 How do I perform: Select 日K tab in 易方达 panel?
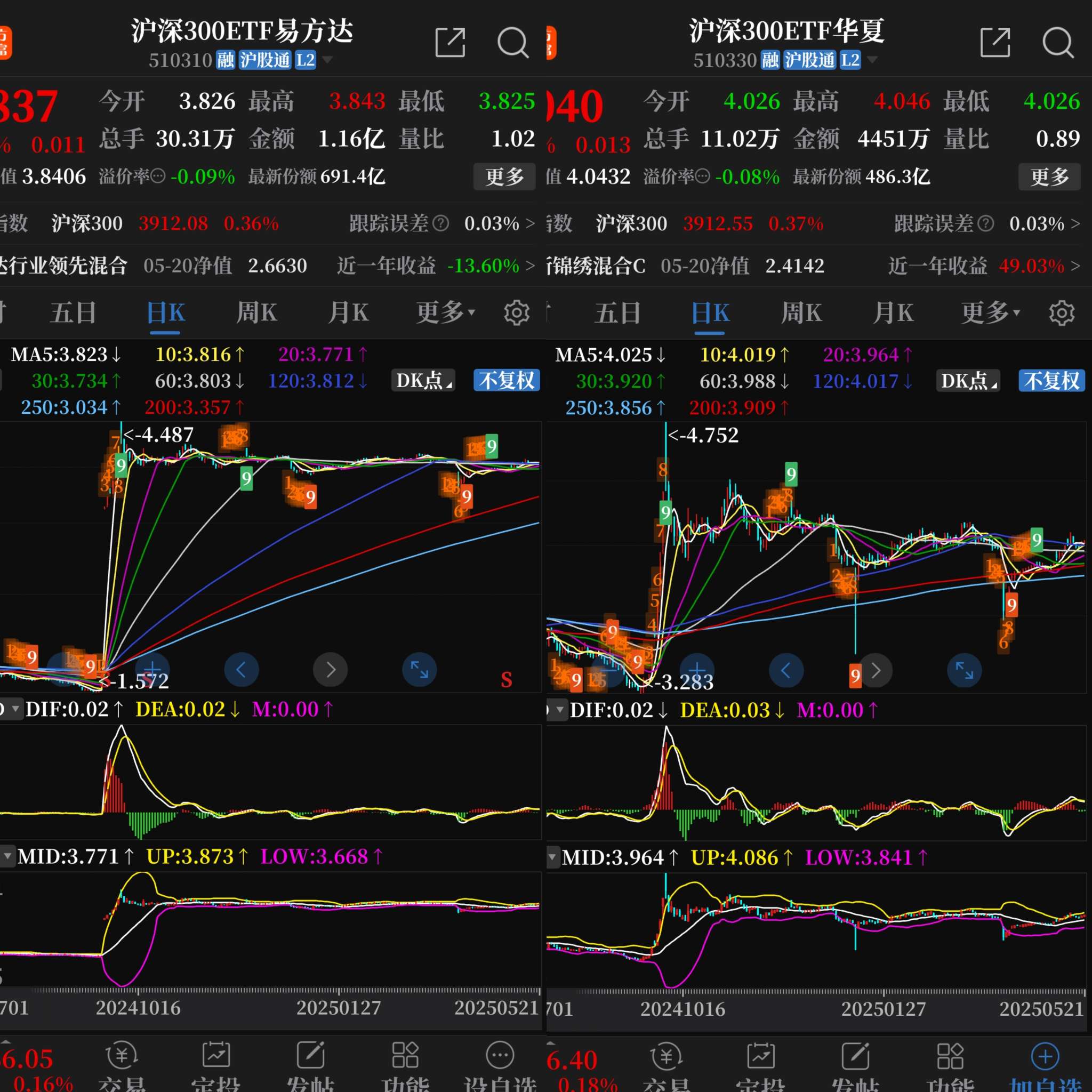tap(166, 312)
